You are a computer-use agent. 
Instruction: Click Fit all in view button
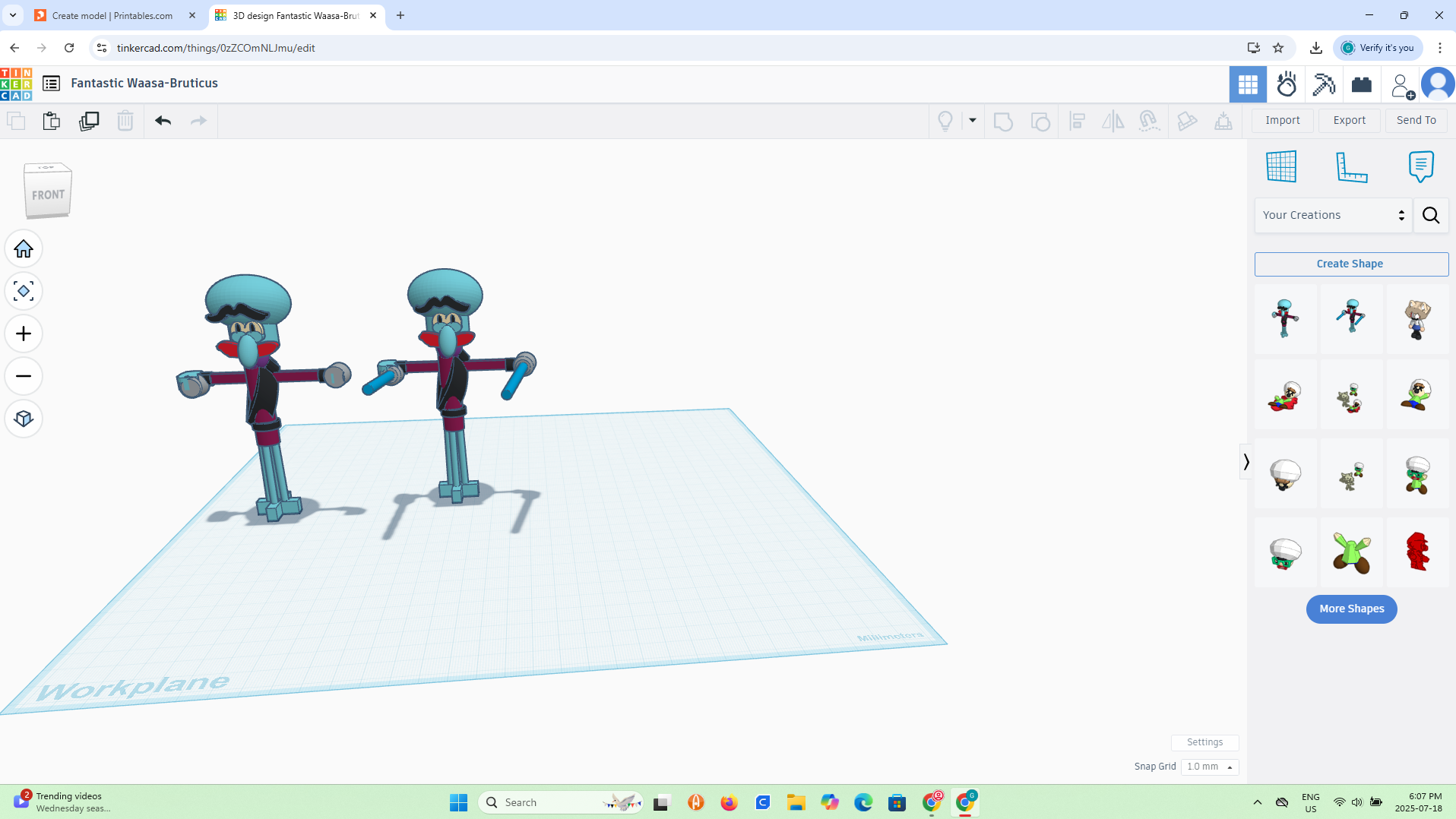pyautogui.click(x=24, y=291)
